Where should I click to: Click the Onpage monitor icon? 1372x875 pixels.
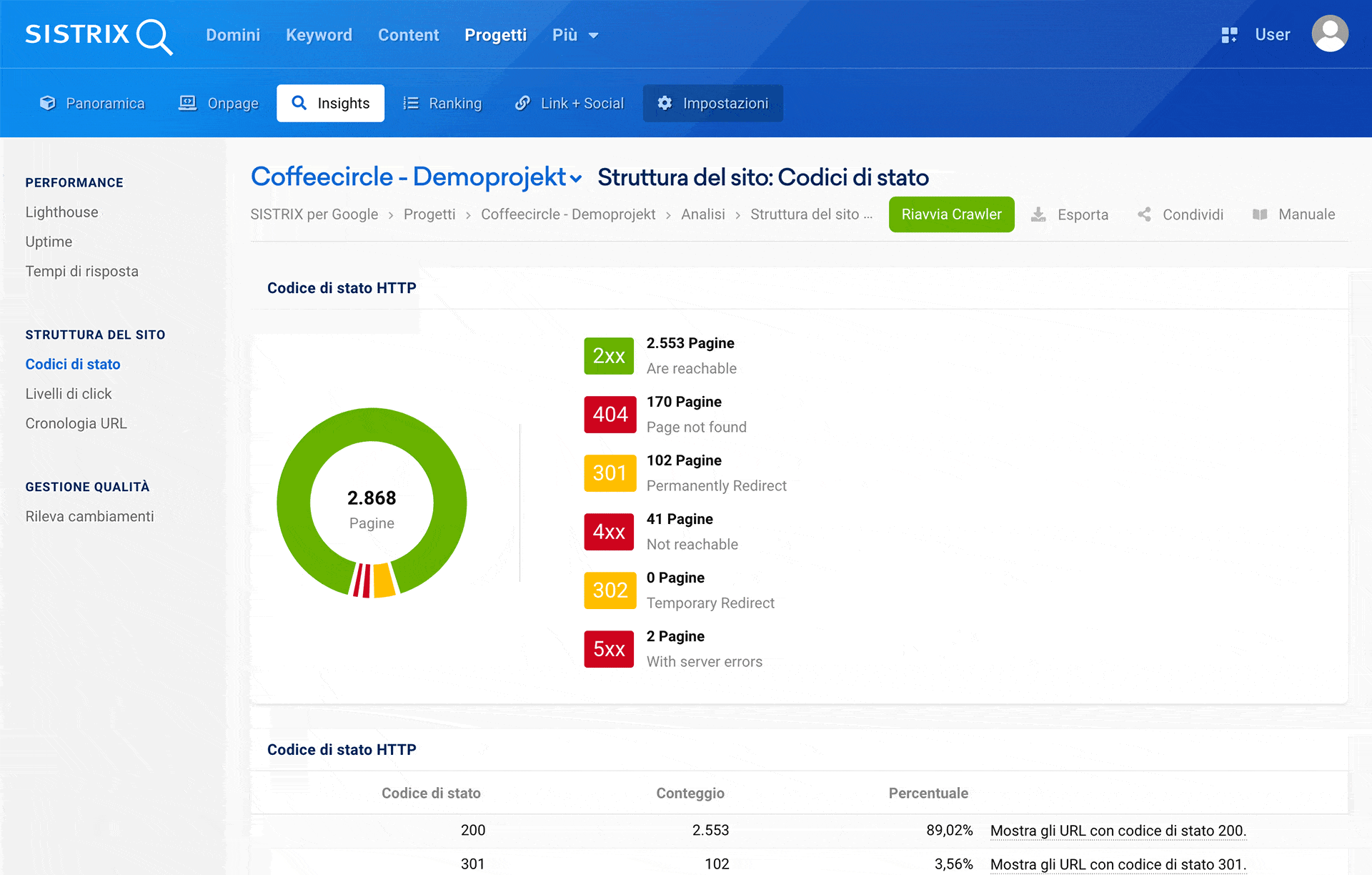point(188,103)
